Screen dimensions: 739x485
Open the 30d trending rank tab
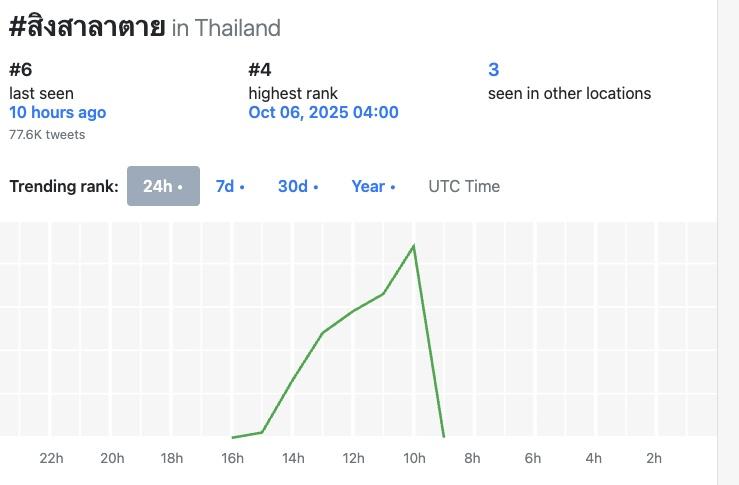pyautogui.click(x=298, y=186)
